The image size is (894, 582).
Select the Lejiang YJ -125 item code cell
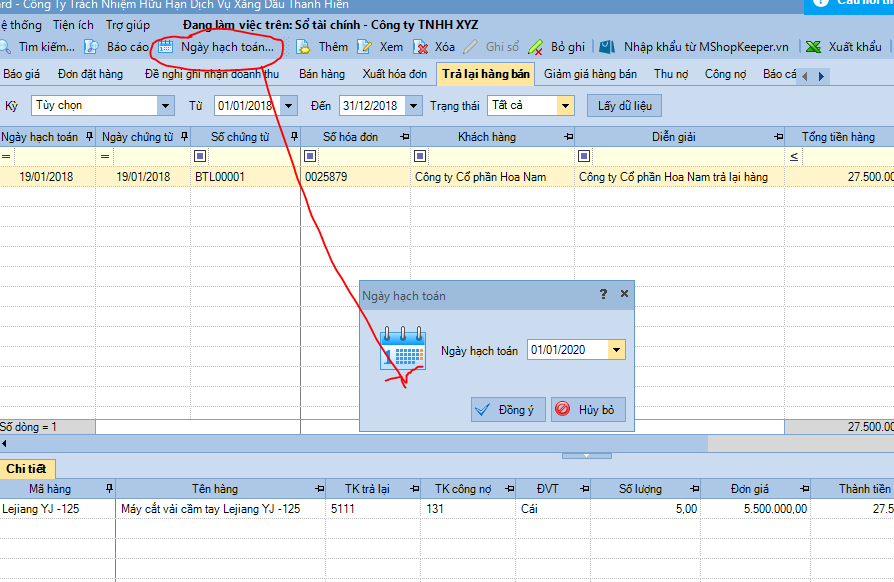pyautogui.click(x=57, y=509)
